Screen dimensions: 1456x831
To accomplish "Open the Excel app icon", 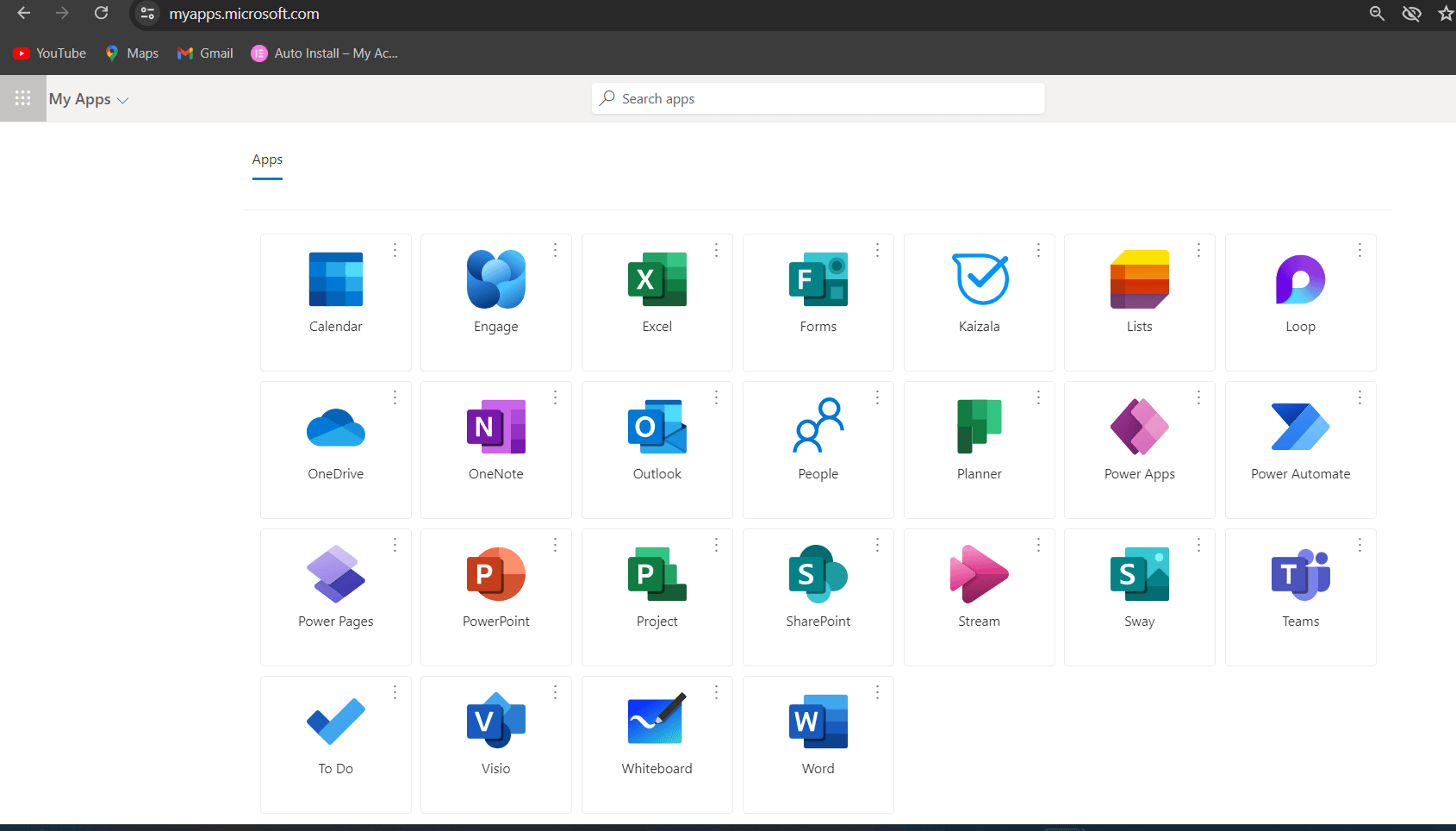I will pos(657,279).
